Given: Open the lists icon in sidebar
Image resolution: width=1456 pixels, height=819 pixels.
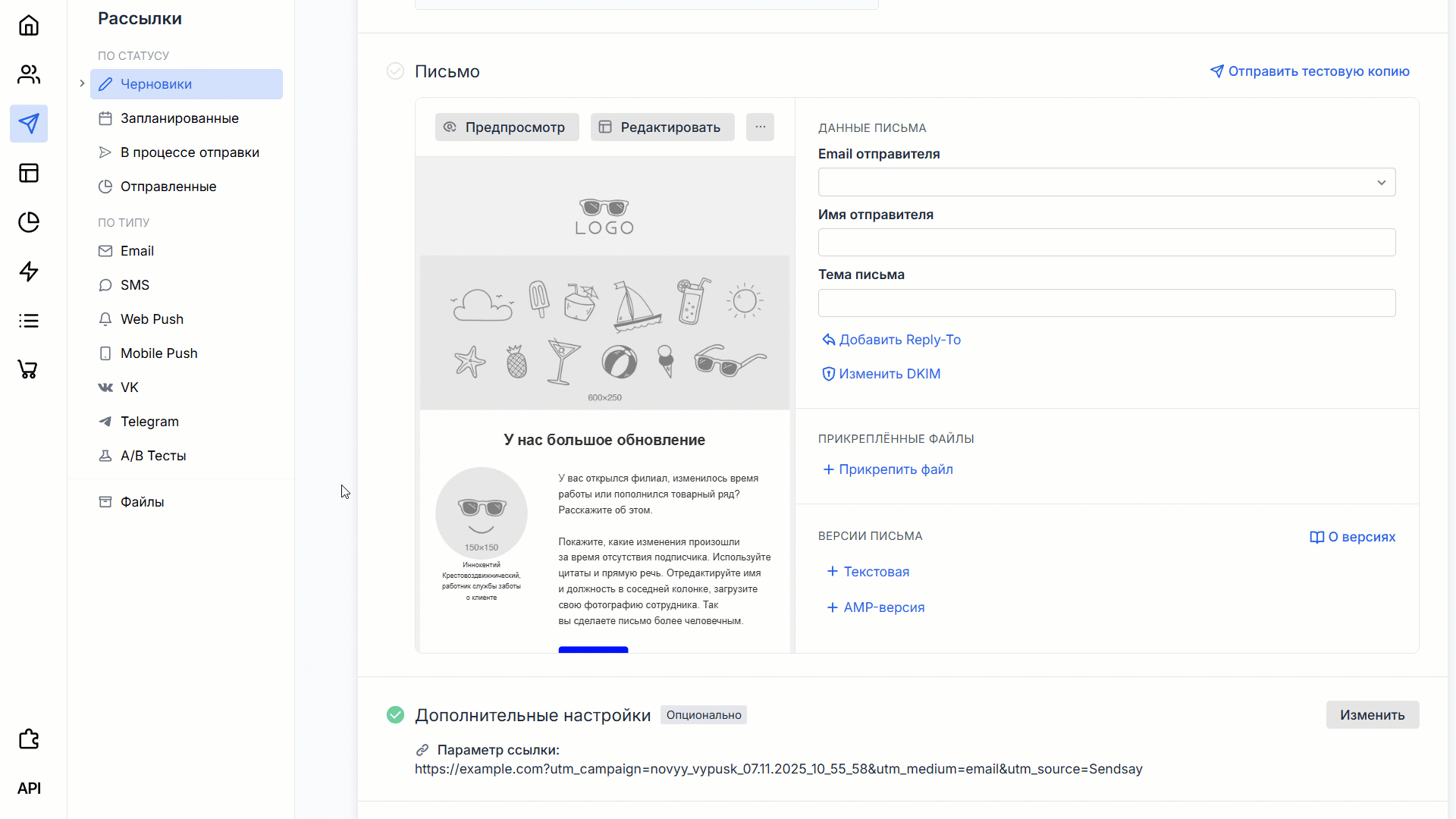Looking at the screenshot, I should (29, 321).
